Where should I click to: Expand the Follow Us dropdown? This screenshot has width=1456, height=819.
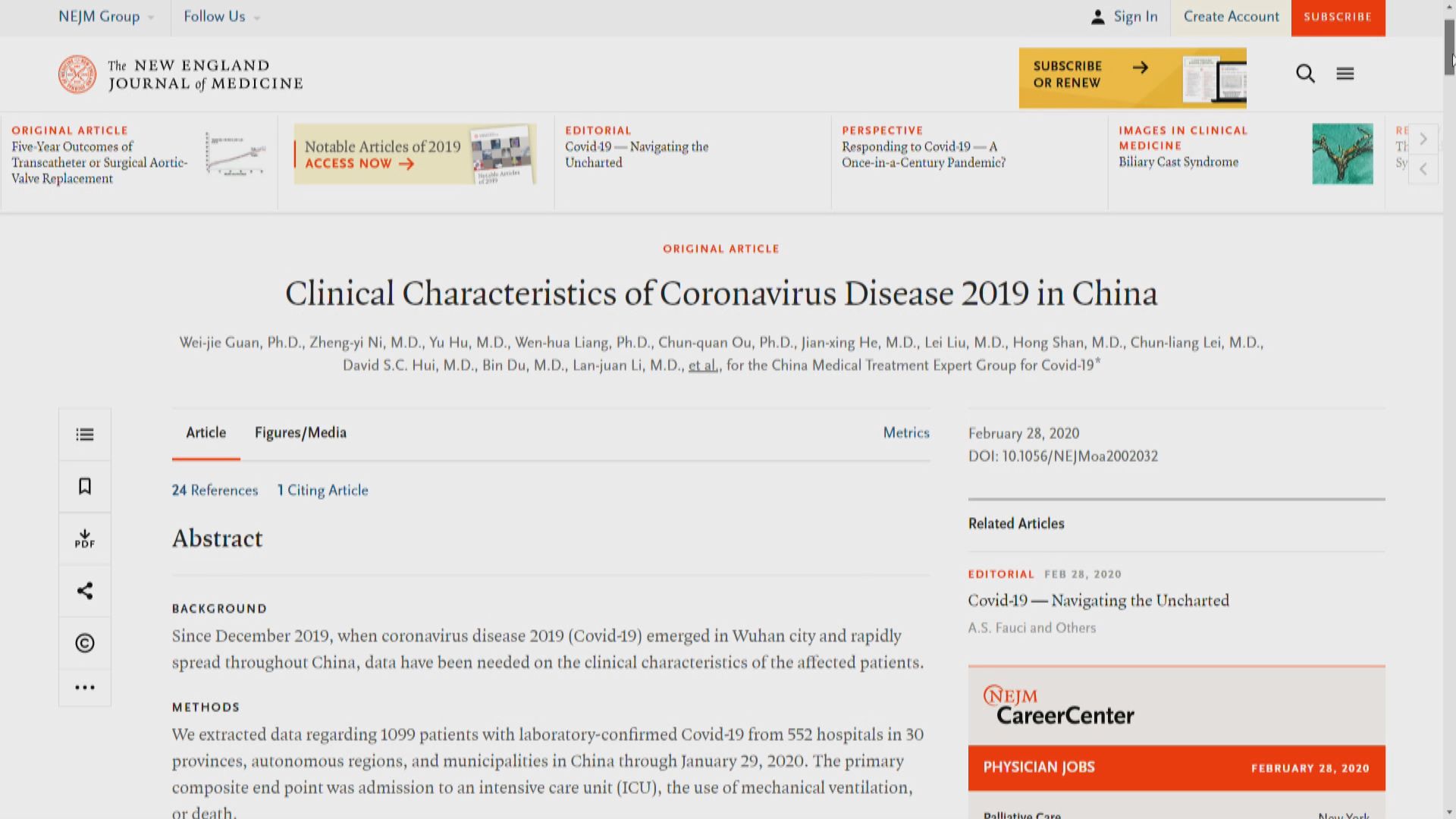click(x=221, y=17)
